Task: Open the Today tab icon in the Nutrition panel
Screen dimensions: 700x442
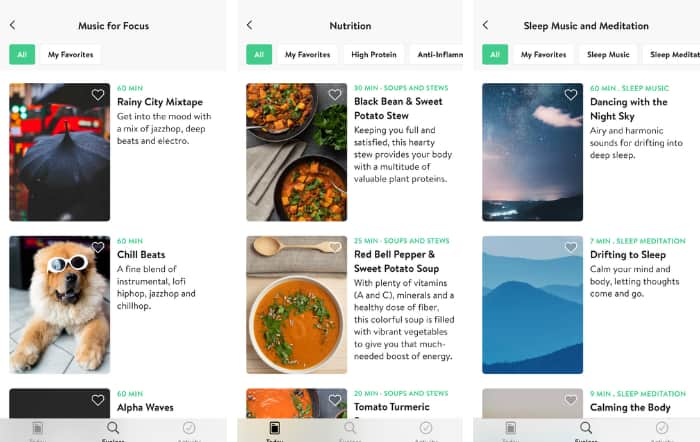Action: tap(275, 428)
